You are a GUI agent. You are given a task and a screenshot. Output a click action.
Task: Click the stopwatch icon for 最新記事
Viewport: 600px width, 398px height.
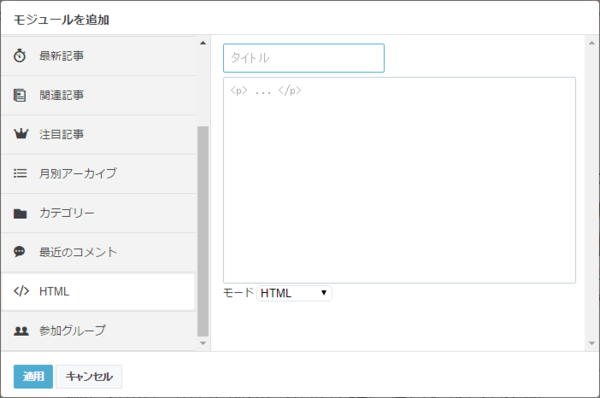[20, 56]
